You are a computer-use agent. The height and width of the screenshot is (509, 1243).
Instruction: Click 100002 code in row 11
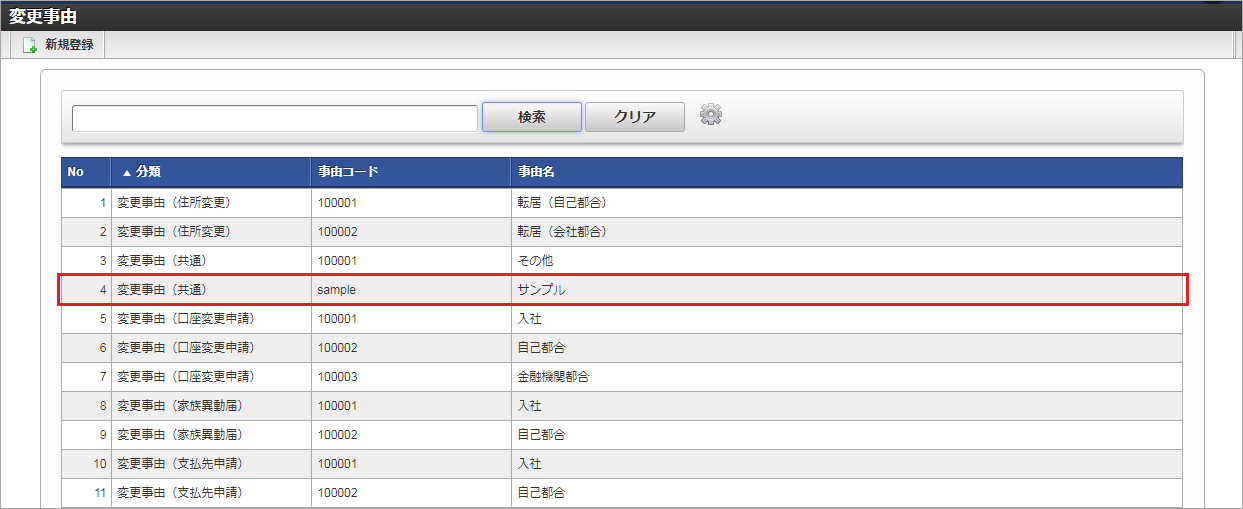point(337,493)
